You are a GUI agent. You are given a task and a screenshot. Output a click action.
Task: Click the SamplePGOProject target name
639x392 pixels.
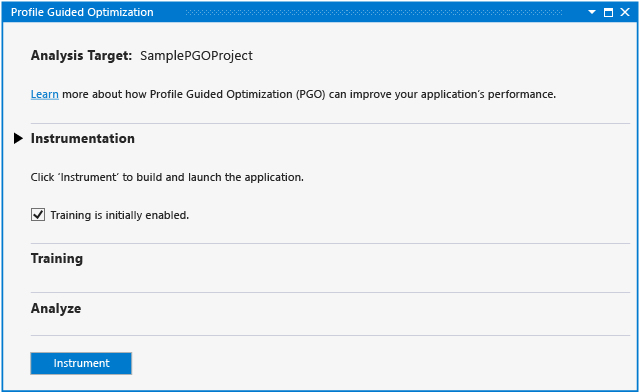coord(196,55)
